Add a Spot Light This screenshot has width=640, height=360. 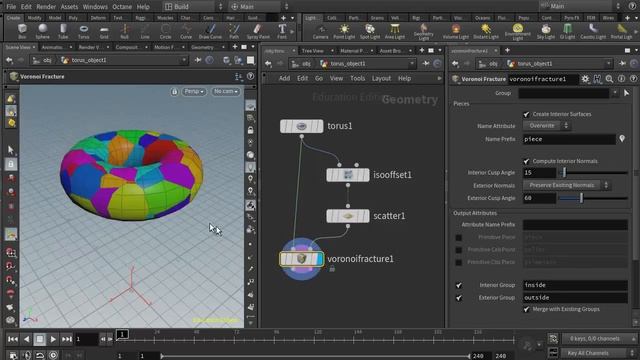pos(370,31)
